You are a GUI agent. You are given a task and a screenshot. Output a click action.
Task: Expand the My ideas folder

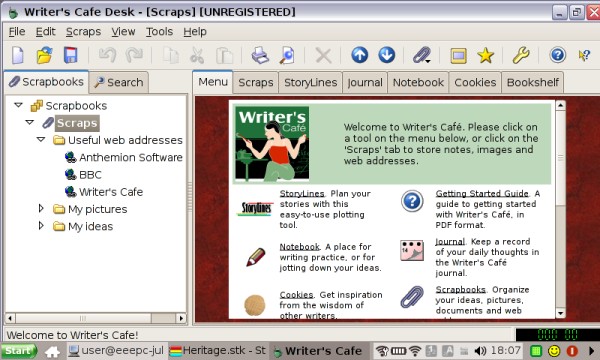41,226
